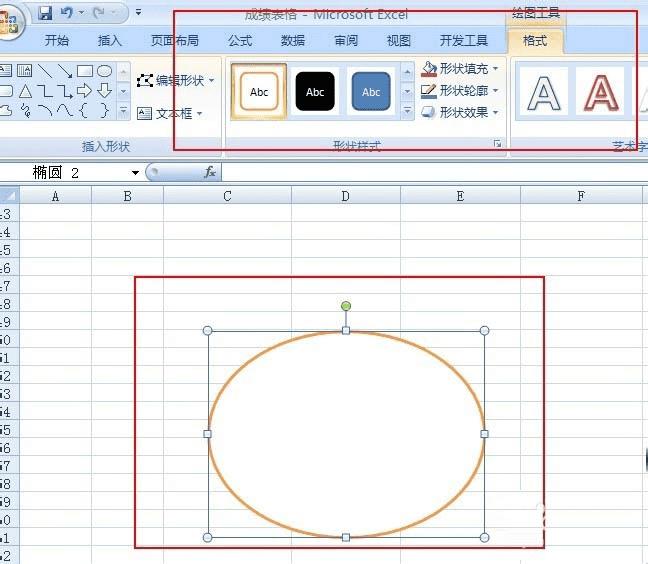Viewport: 648px width, 564px height.
Task: Apply the black Abc shape style
Action: [x=315, y=92]
